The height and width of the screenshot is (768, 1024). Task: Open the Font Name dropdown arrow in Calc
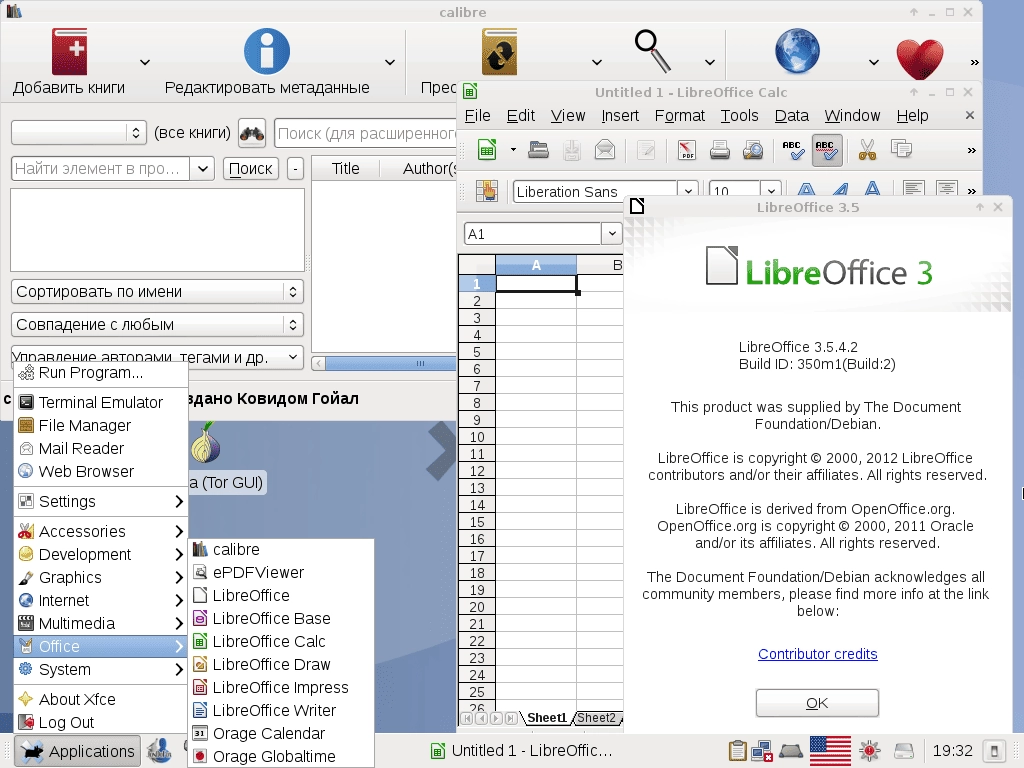[x=688, y=191]
